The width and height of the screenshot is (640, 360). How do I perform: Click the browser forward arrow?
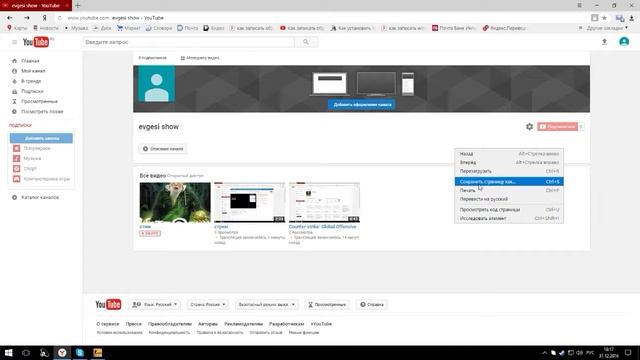(x=27, y=18)
